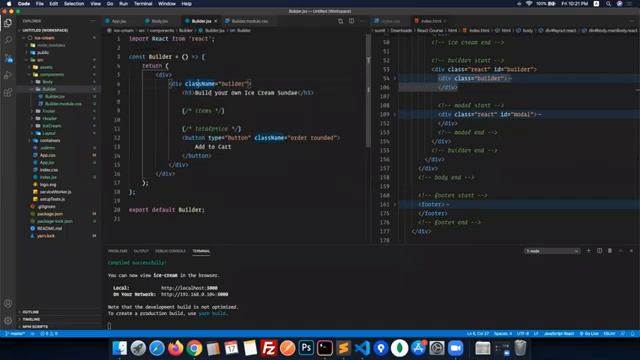Open package.json in the explorer

[50, 214]
